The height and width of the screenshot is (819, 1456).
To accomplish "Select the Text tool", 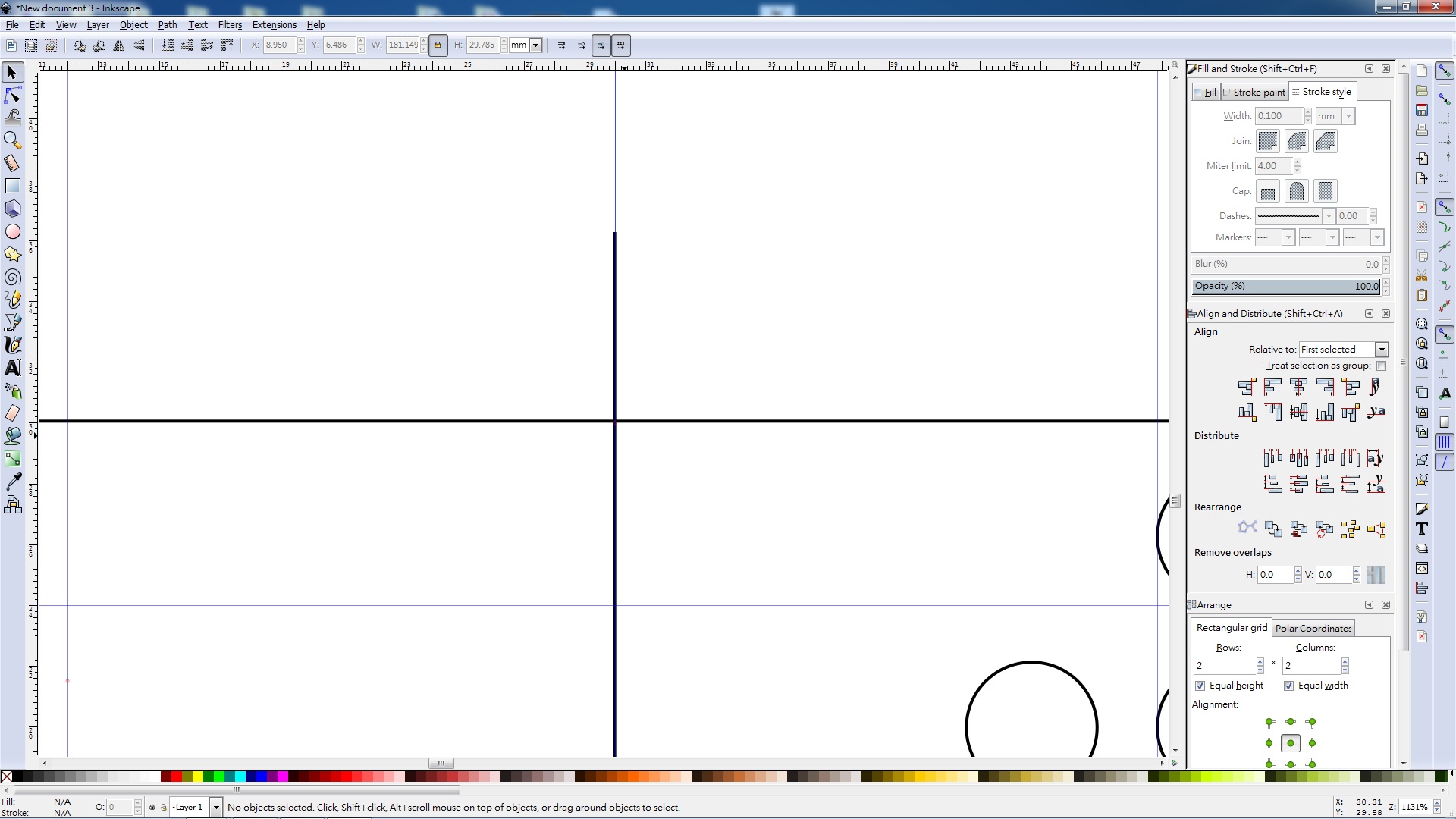I will point(13,368).
